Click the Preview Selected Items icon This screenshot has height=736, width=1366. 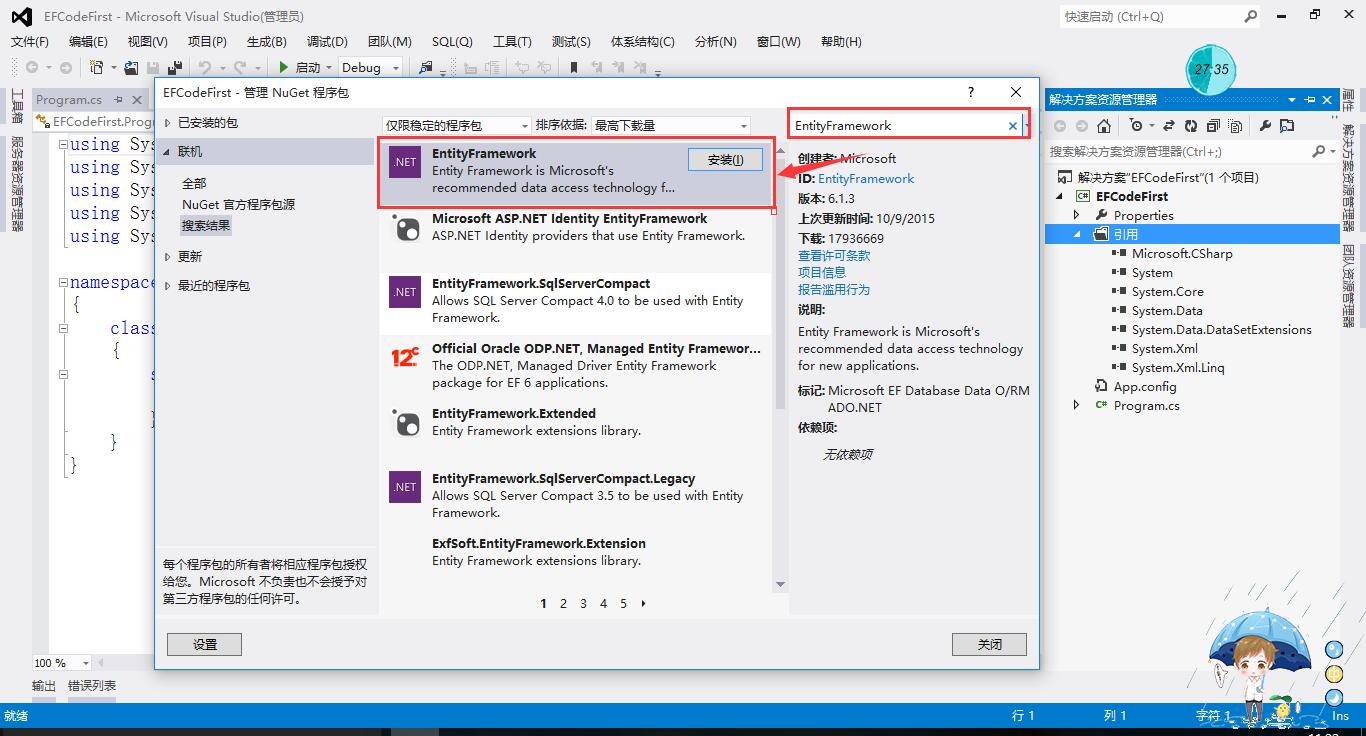(1287, 126)
